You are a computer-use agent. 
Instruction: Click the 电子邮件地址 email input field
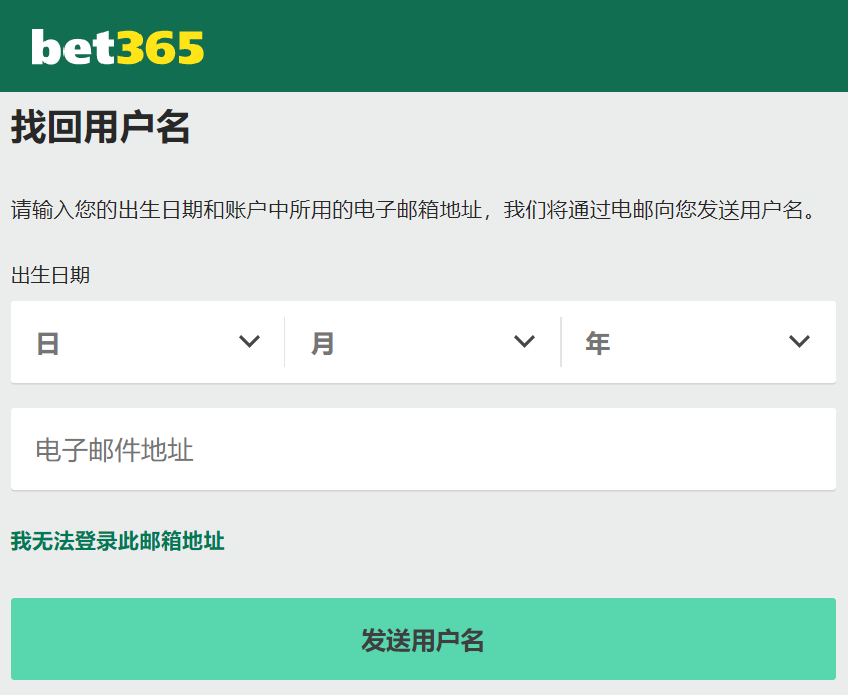[x=422, y=448]
